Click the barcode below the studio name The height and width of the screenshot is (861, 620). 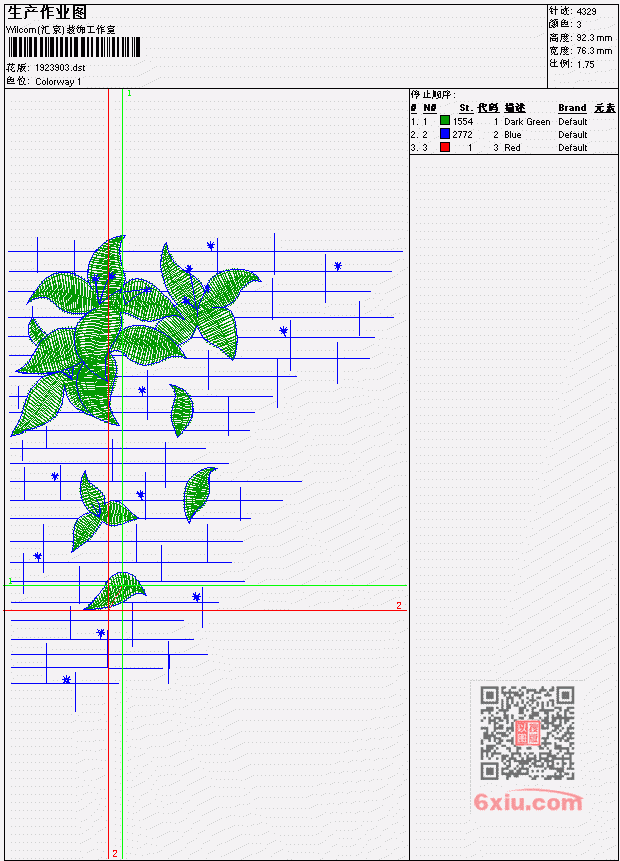[74, 47]
